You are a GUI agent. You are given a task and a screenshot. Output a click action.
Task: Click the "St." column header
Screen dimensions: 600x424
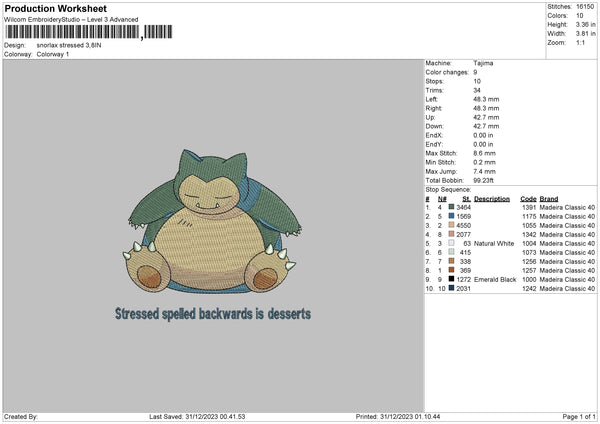coord(466,199)
